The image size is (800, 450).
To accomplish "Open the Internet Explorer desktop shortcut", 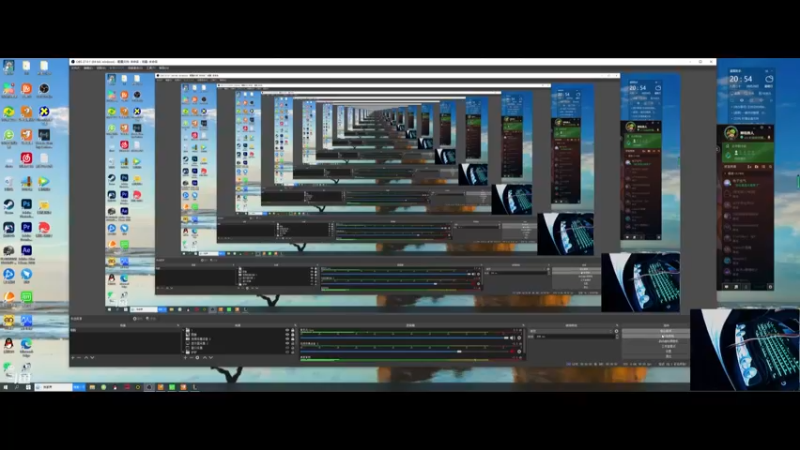I will [8, 134].
